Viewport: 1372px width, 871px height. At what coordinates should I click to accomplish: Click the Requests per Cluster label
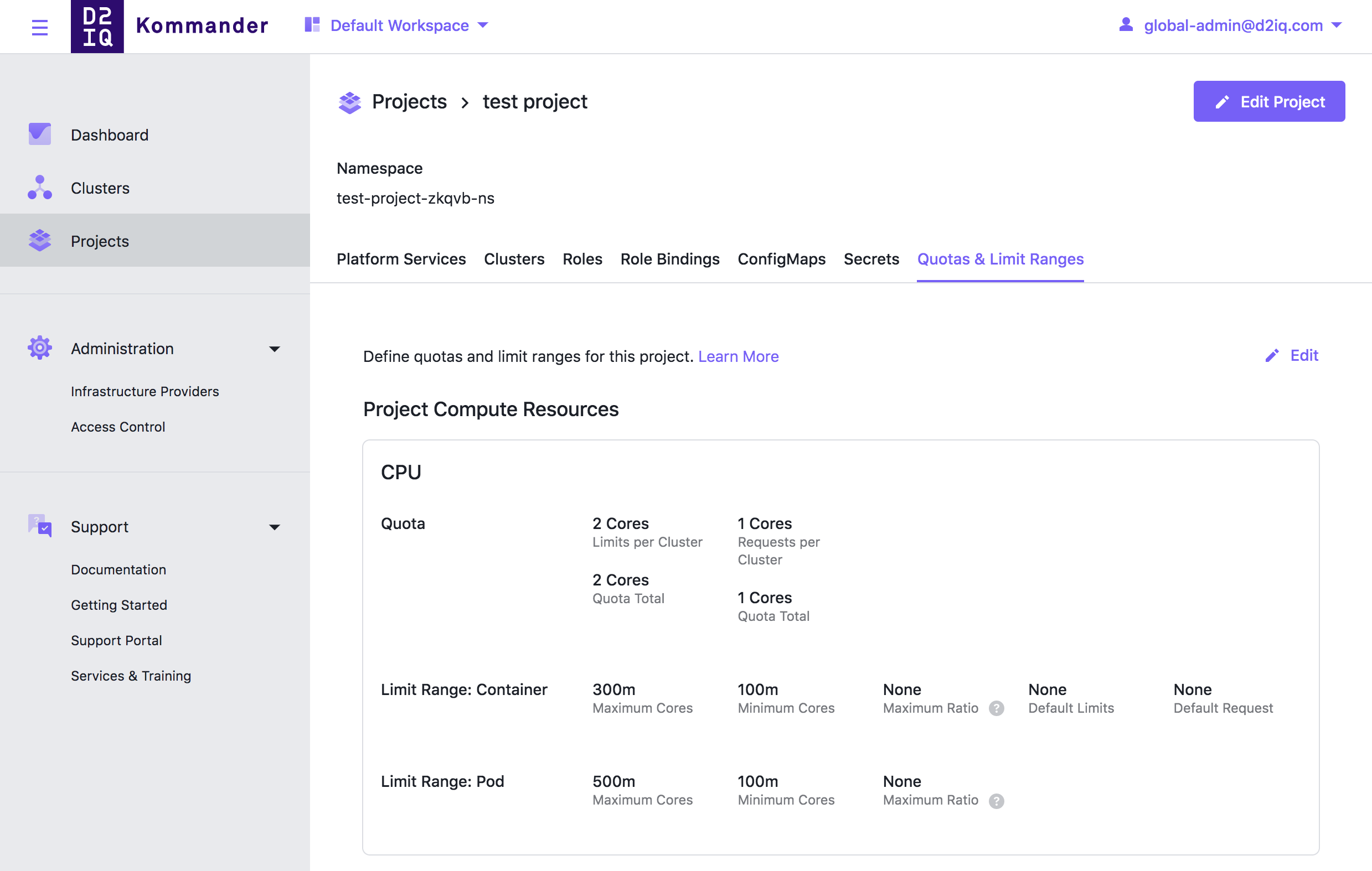(x=778, y=551)
